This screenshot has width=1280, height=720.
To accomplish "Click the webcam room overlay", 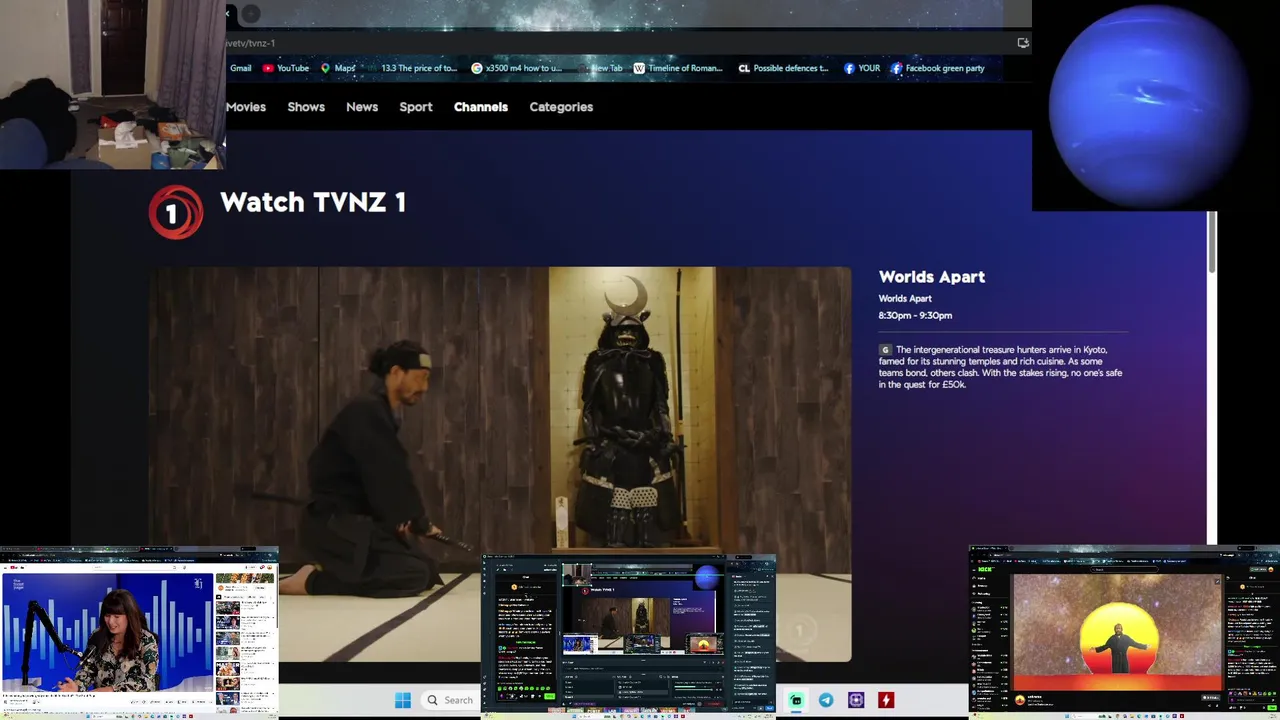I will point(112,84).
